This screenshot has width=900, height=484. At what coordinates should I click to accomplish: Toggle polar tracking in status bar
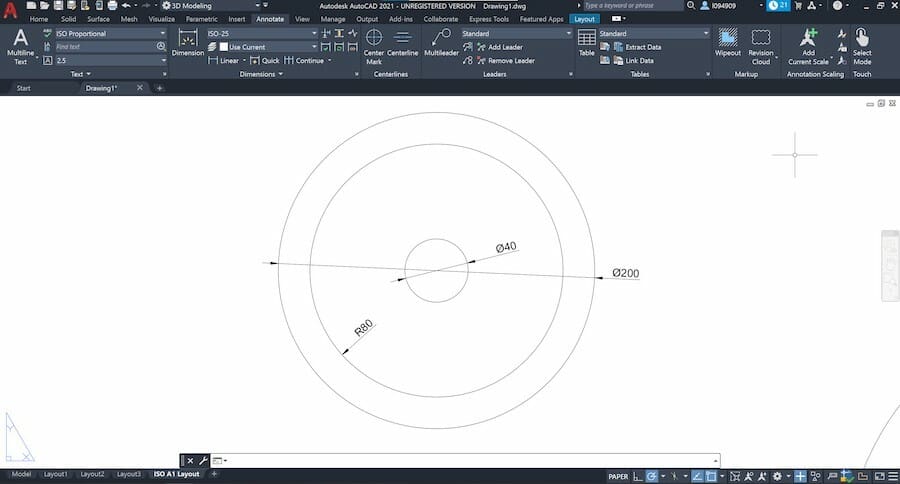pyautogui.click(x=651, y=476)
